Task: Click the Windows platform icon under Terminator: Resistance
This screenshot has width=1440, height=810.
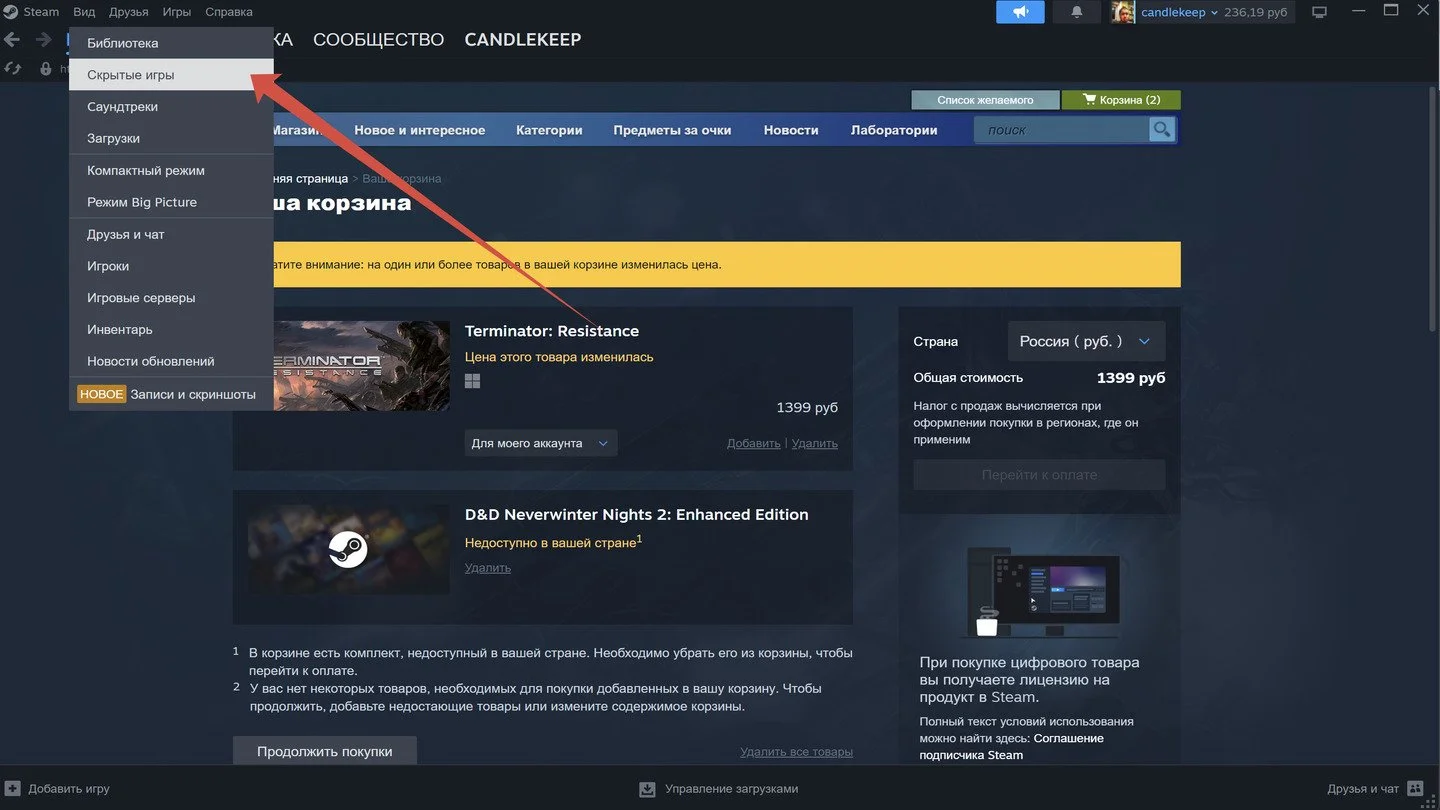Action: coord(472,381)
